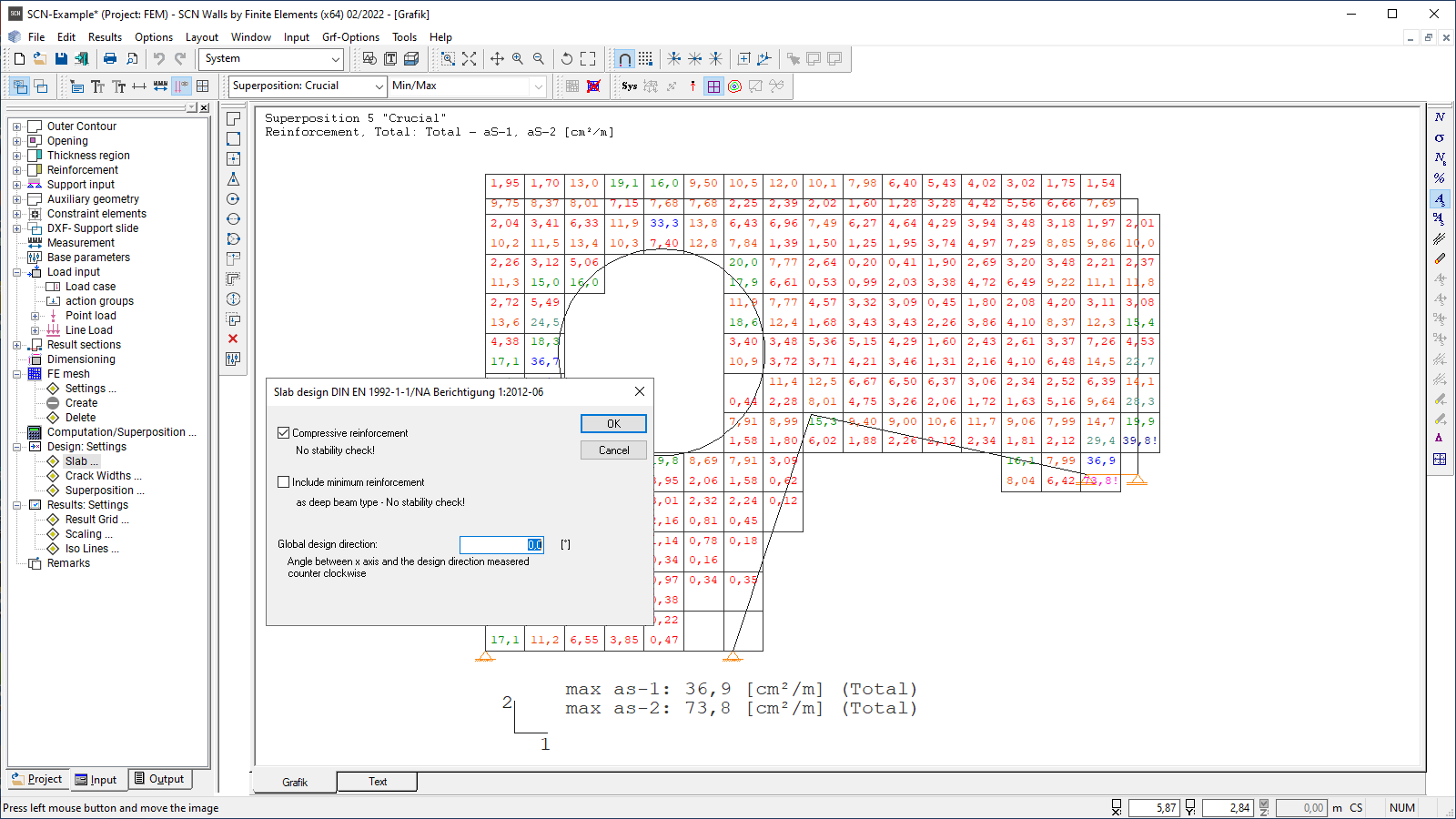Confirm dialog with OK button
This screenshot has height=819, width=1456.
pyautogui.click(x=613, y=424)
